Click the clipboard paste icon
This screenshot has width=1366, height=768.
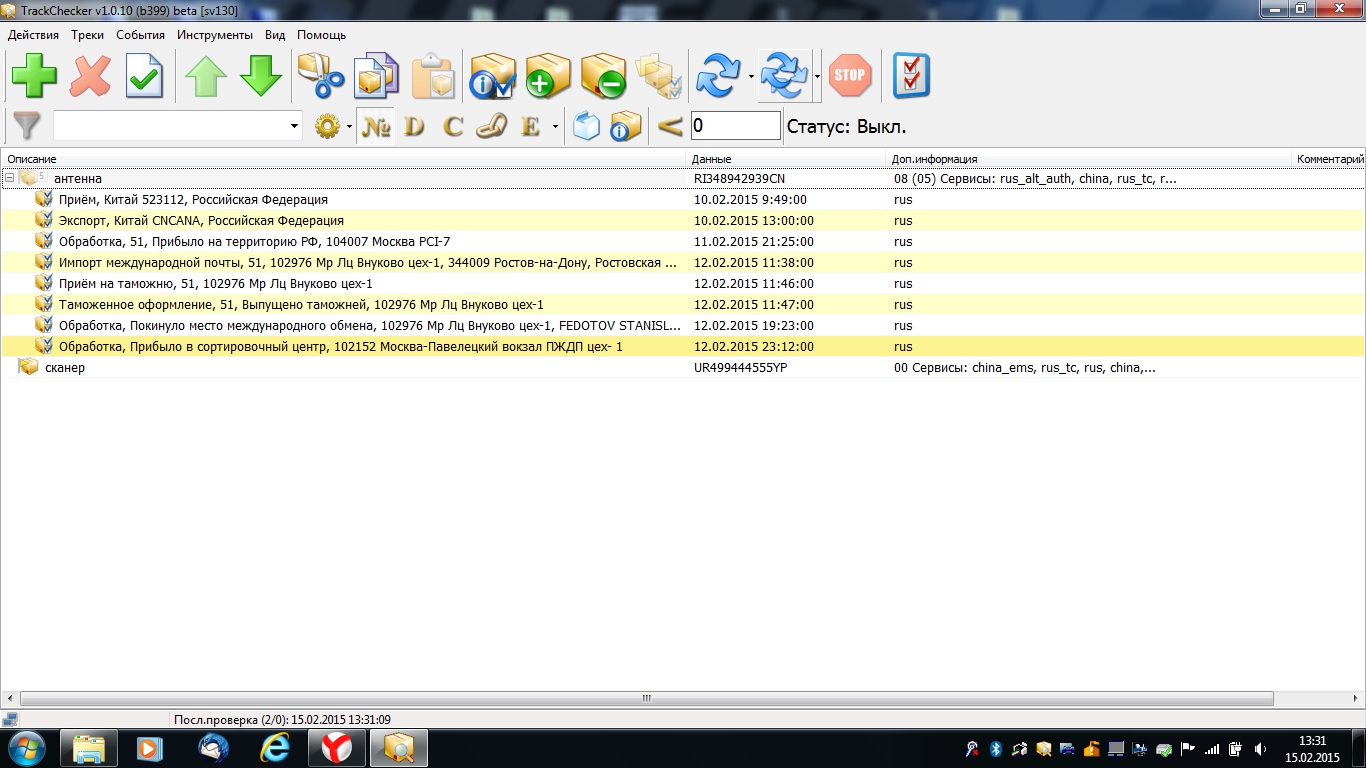433,76
